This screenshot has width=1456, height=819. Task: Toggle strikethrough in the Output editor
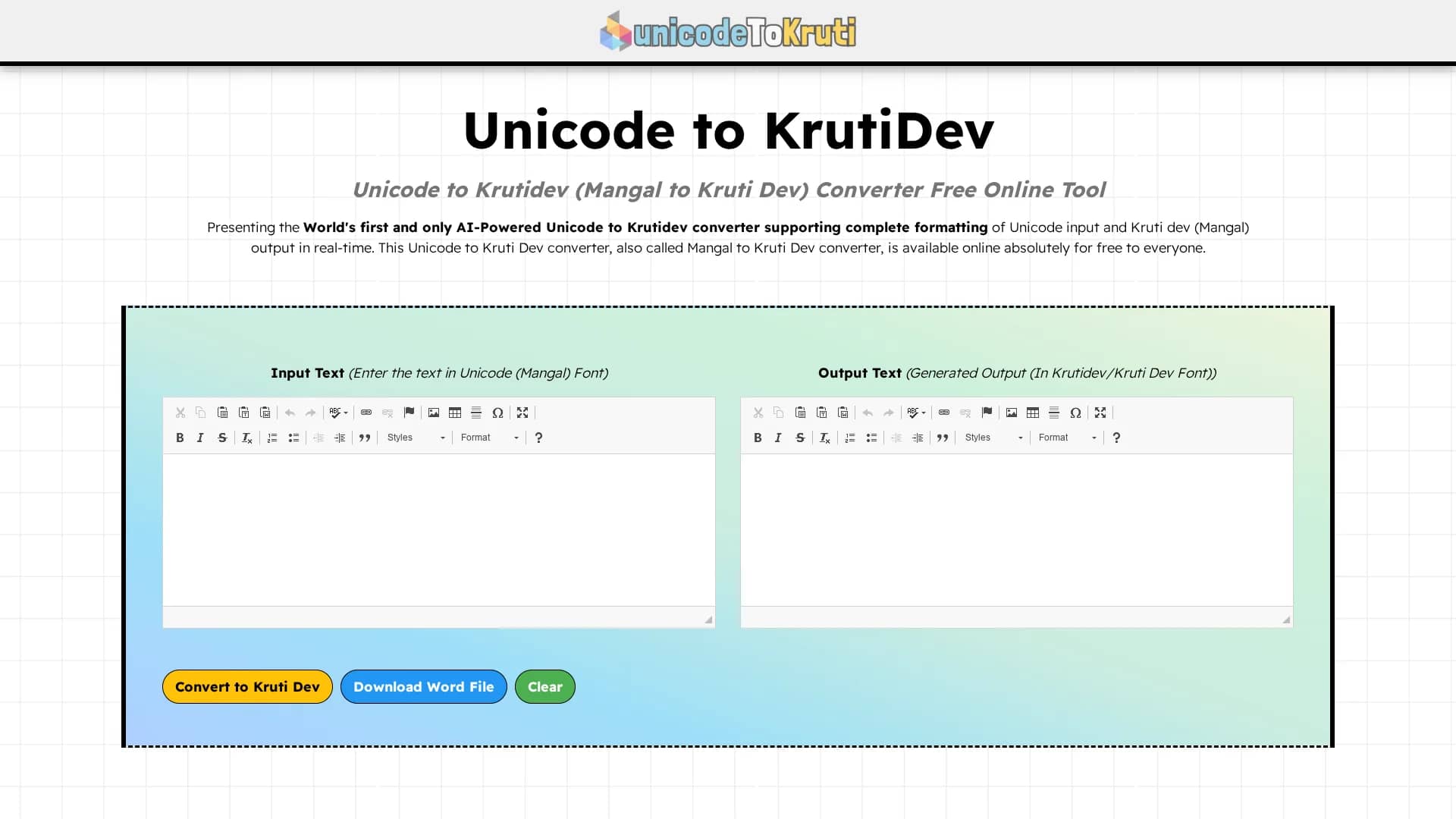pos(800,438)
